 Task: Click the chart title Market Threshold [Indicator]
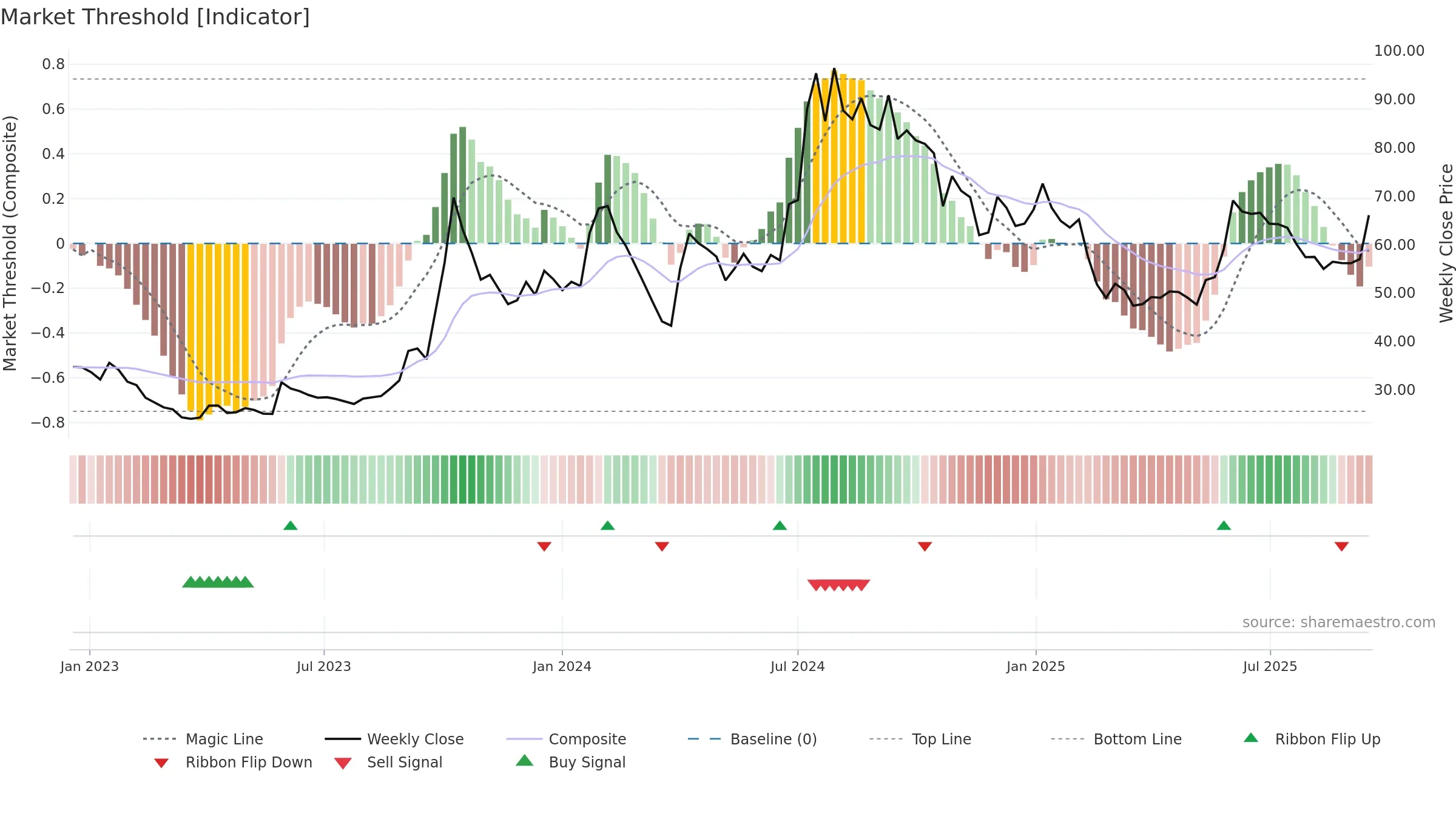pyautogui.click(x=155, y=17)
